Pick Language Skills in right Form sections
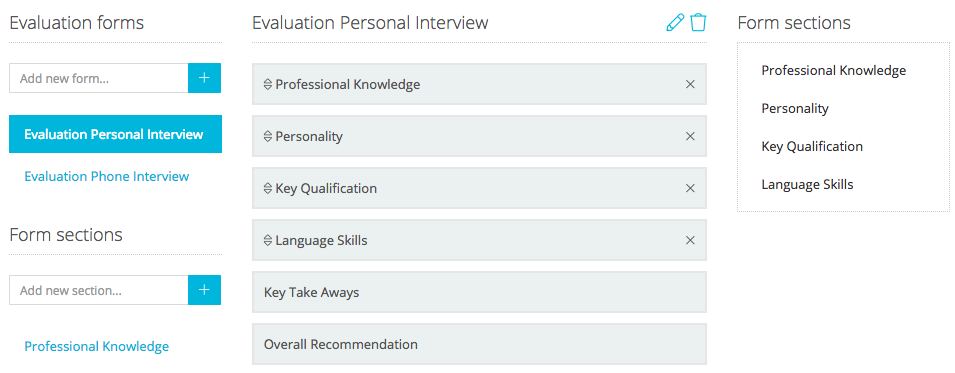Image resolution: width=955 pixels, height=373 pixels. (x=807, y=184)
